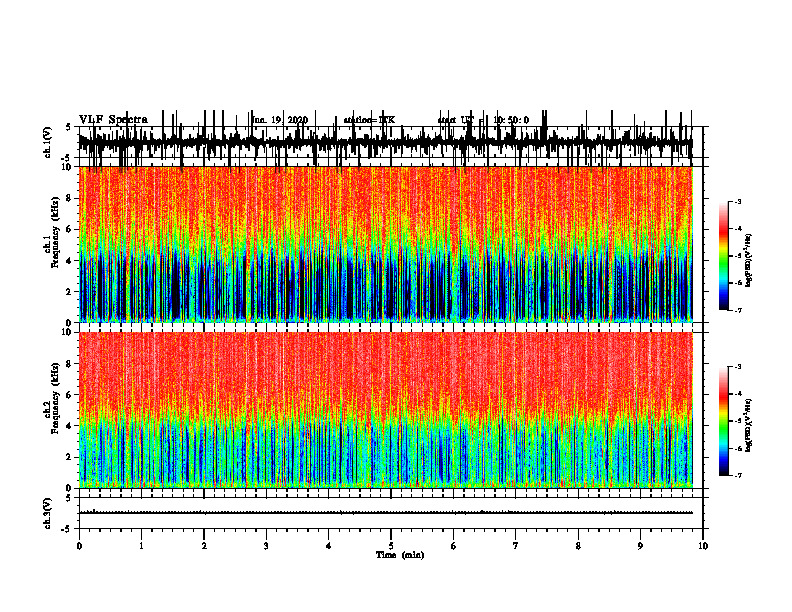Click the time axis tick label "7"

tap(516, 546)
